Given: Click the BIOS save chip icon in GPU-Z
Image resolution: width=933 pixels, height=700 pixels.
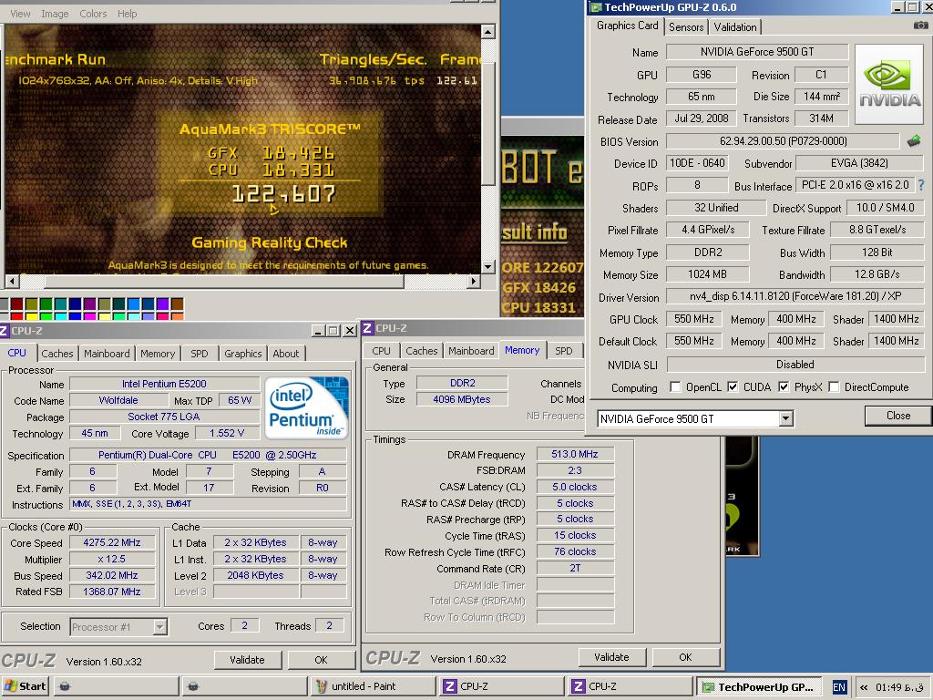Looking at the screenshot, I should pos(913,141).
